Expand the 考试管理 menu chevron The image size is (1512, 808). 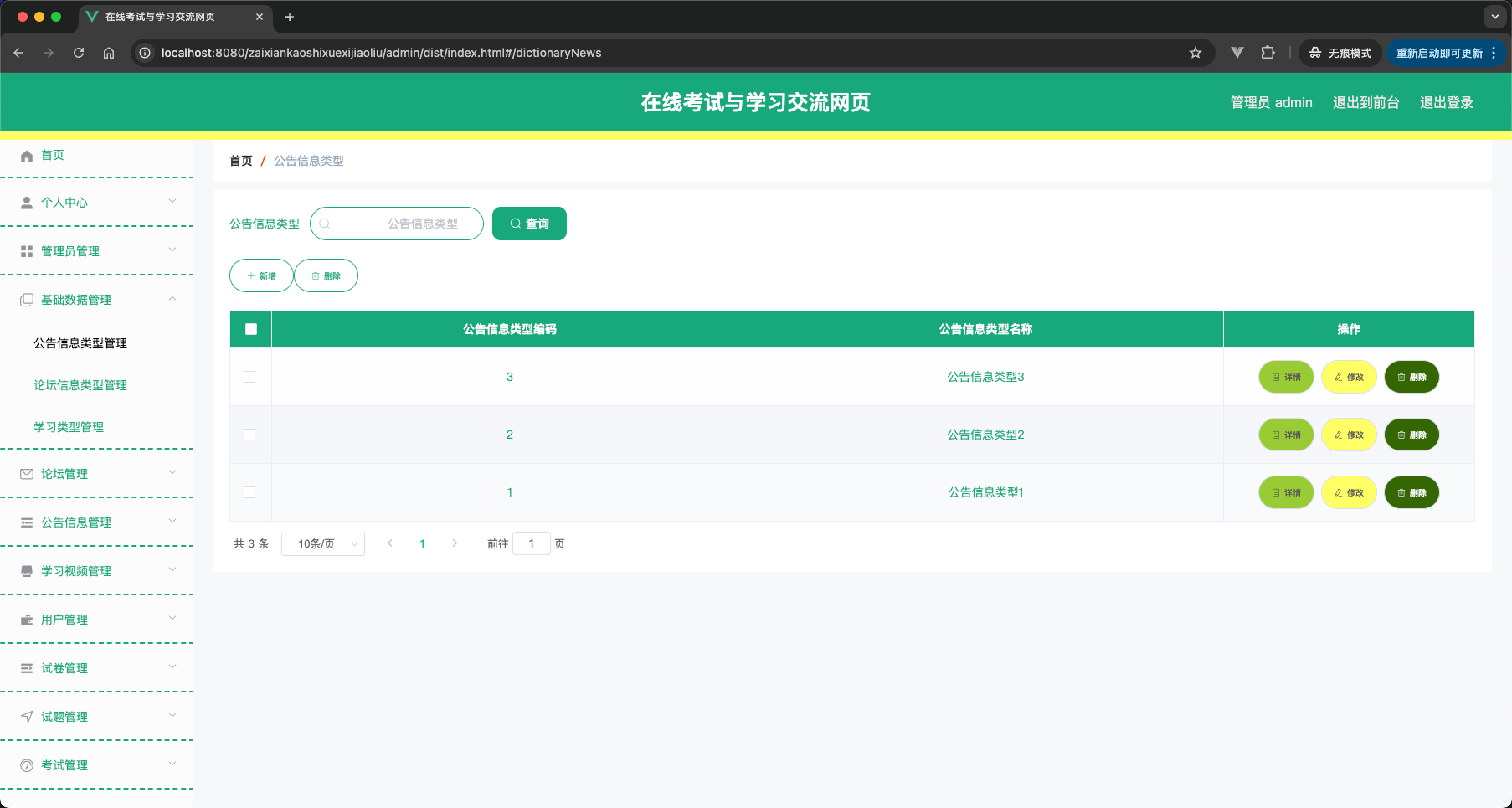coord(172,764)
